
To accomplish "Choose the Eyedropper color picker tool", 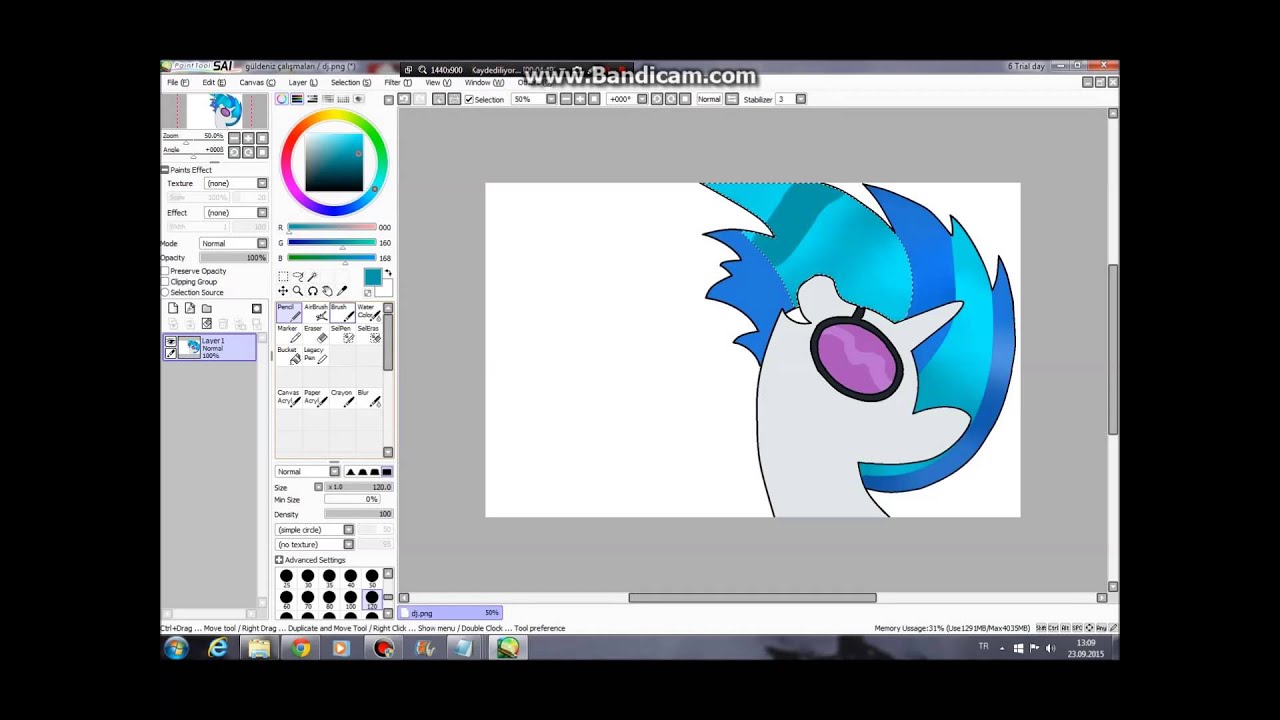I will pyautogui.click(x=342, y=291).
